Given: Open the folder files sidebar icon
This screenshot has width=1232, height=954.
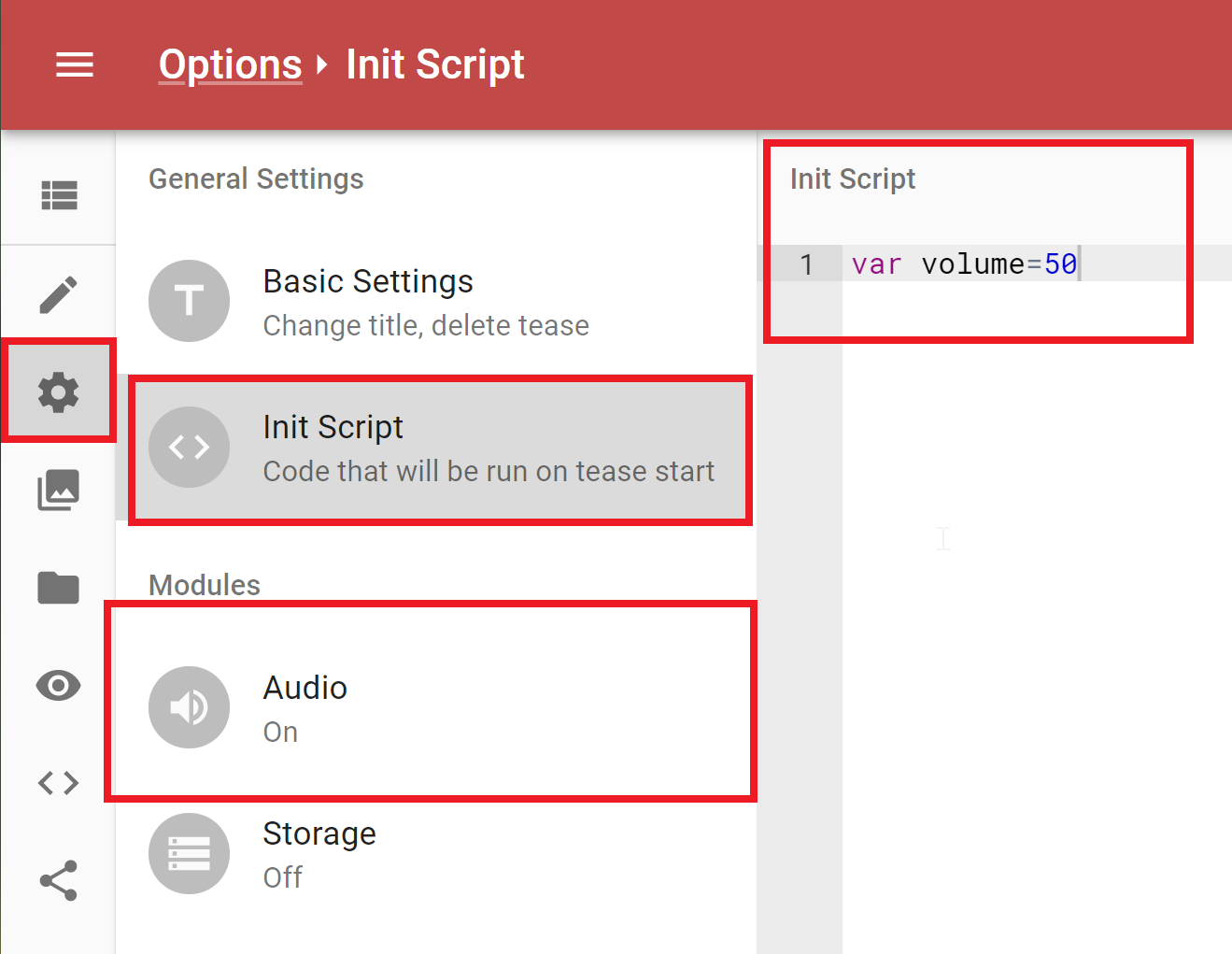Looking at the screenshot, I should pyautogui.click(x=59, y=588).
